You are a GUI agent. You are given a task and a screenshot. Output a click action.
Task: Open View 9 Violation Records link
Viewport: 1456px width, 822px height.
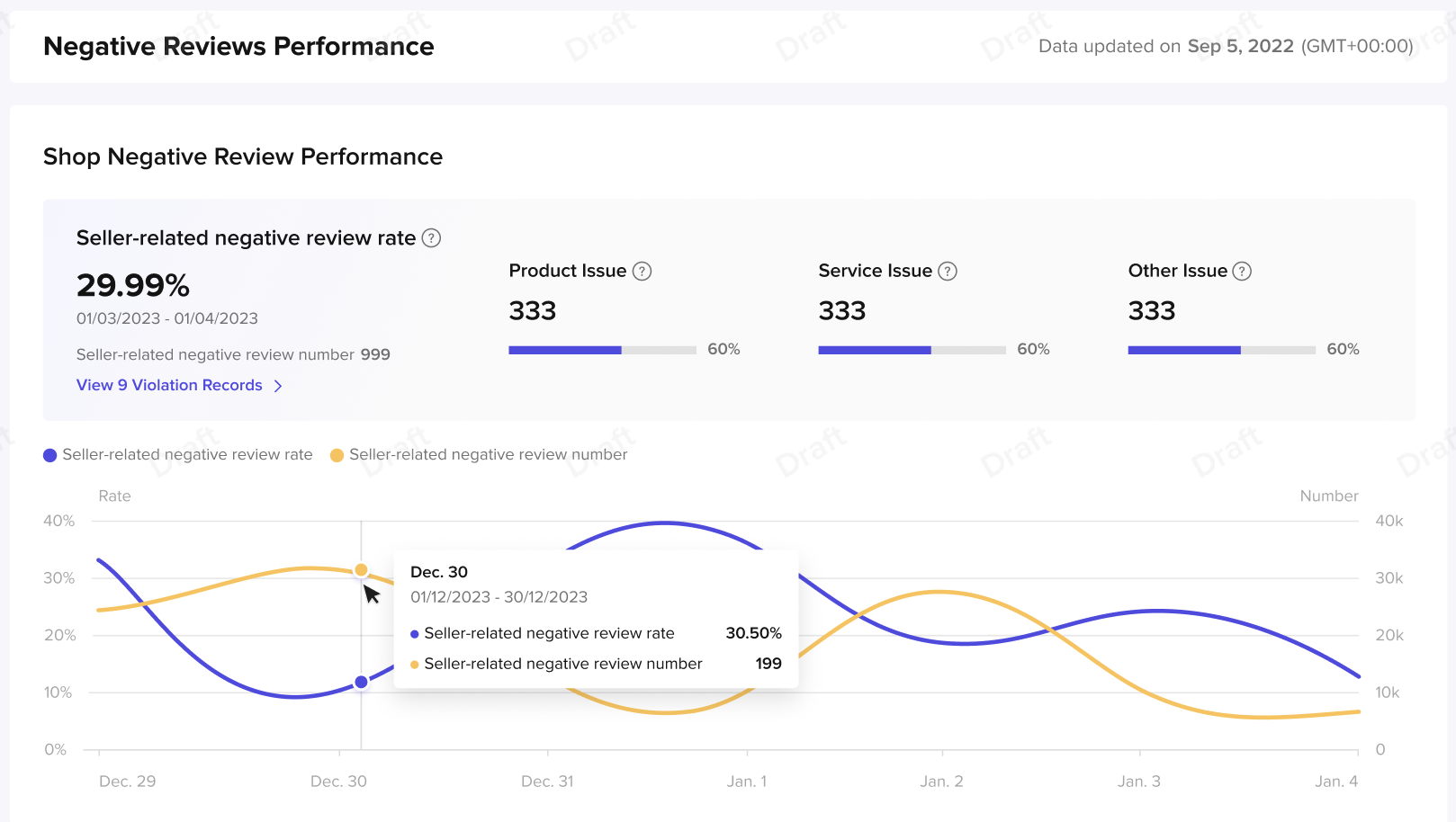[x=169, y=385]
